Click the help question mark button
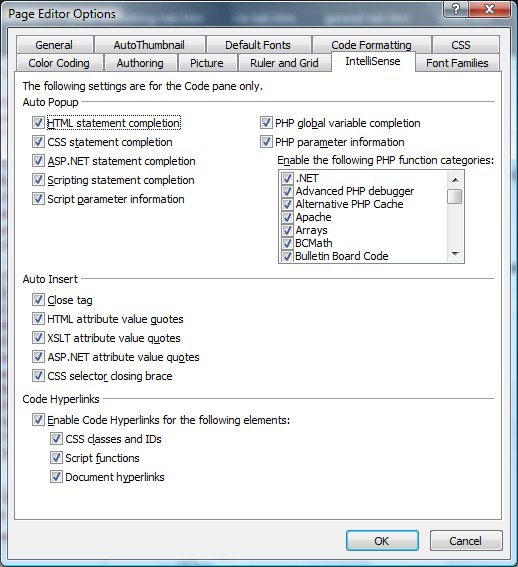The width and height of the screenshot is (518, 567). coord(456,9)
